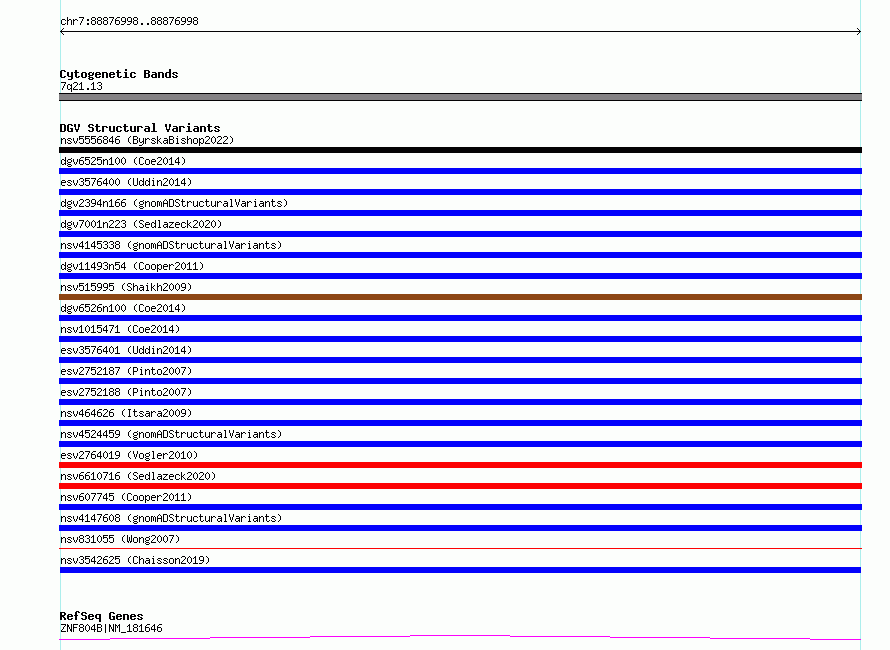Select esv2752187 (Pinto2007) label

[126, 371]
